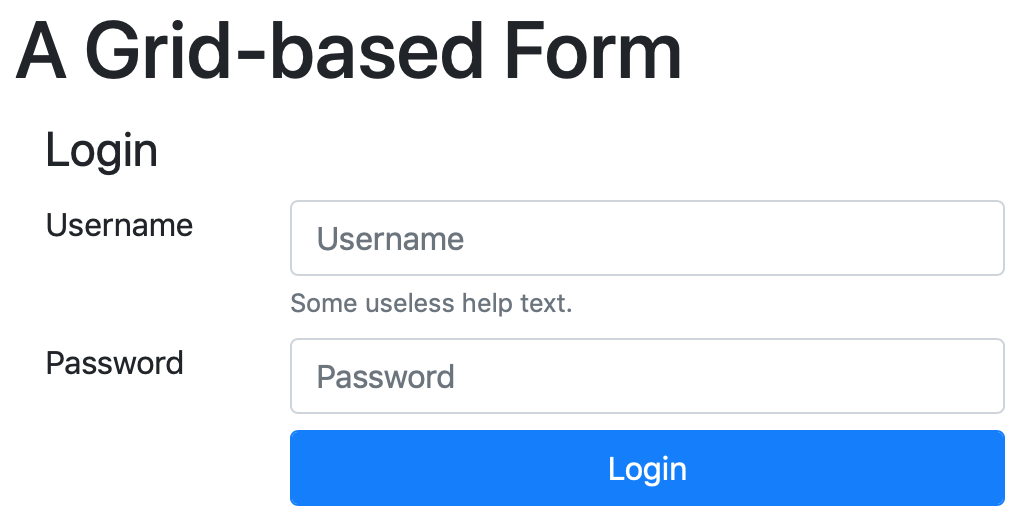1026x526 pixels.
Task: Click the 'Grid-based' word in main heading
Action: 284,51
